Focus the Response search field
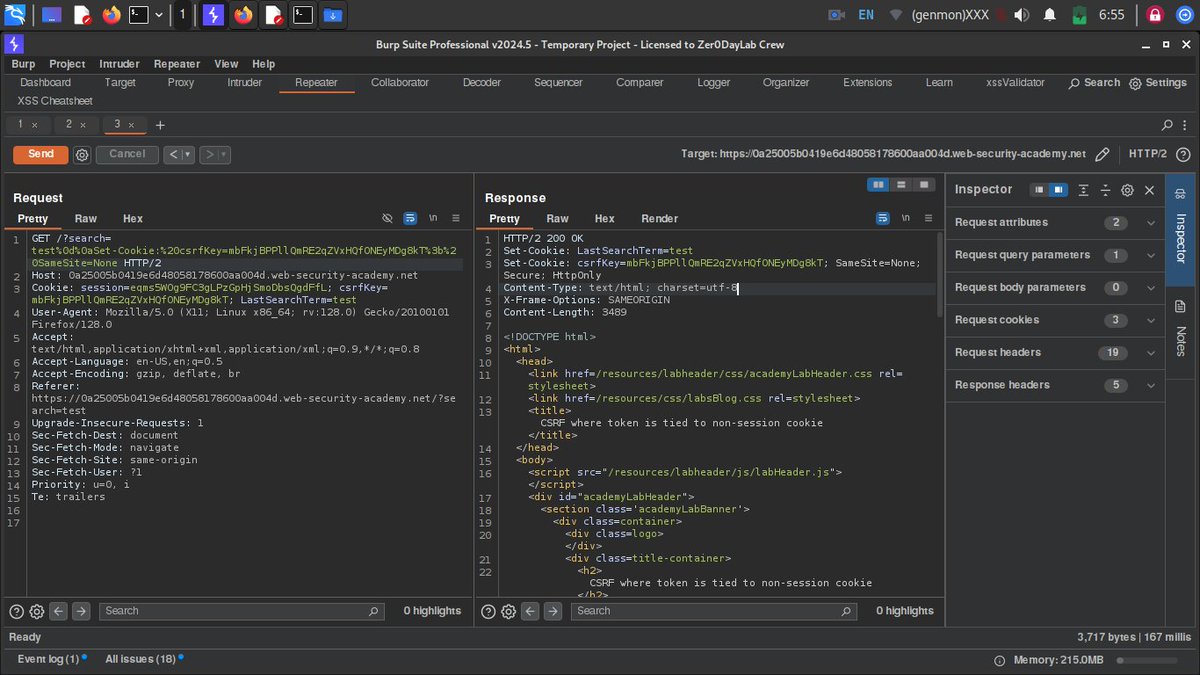The height and width of the screenshot is (675, 1200). click(x=713, y=611)
